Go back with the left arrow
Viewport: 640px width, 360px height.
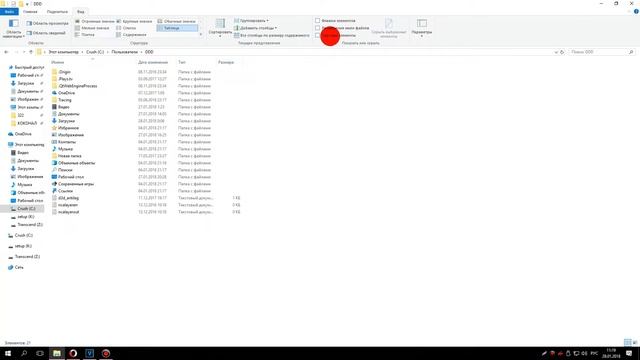point(6,52)
